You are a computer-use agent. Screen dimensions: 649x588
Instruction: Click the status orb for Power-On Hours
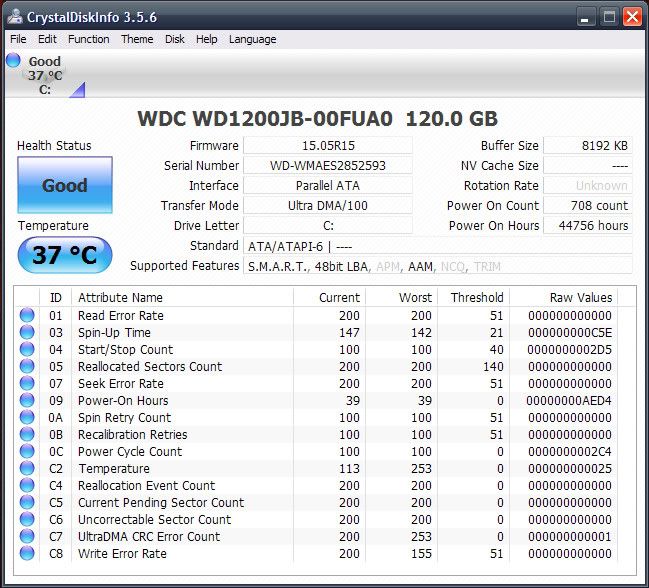[x=27, y=400]
